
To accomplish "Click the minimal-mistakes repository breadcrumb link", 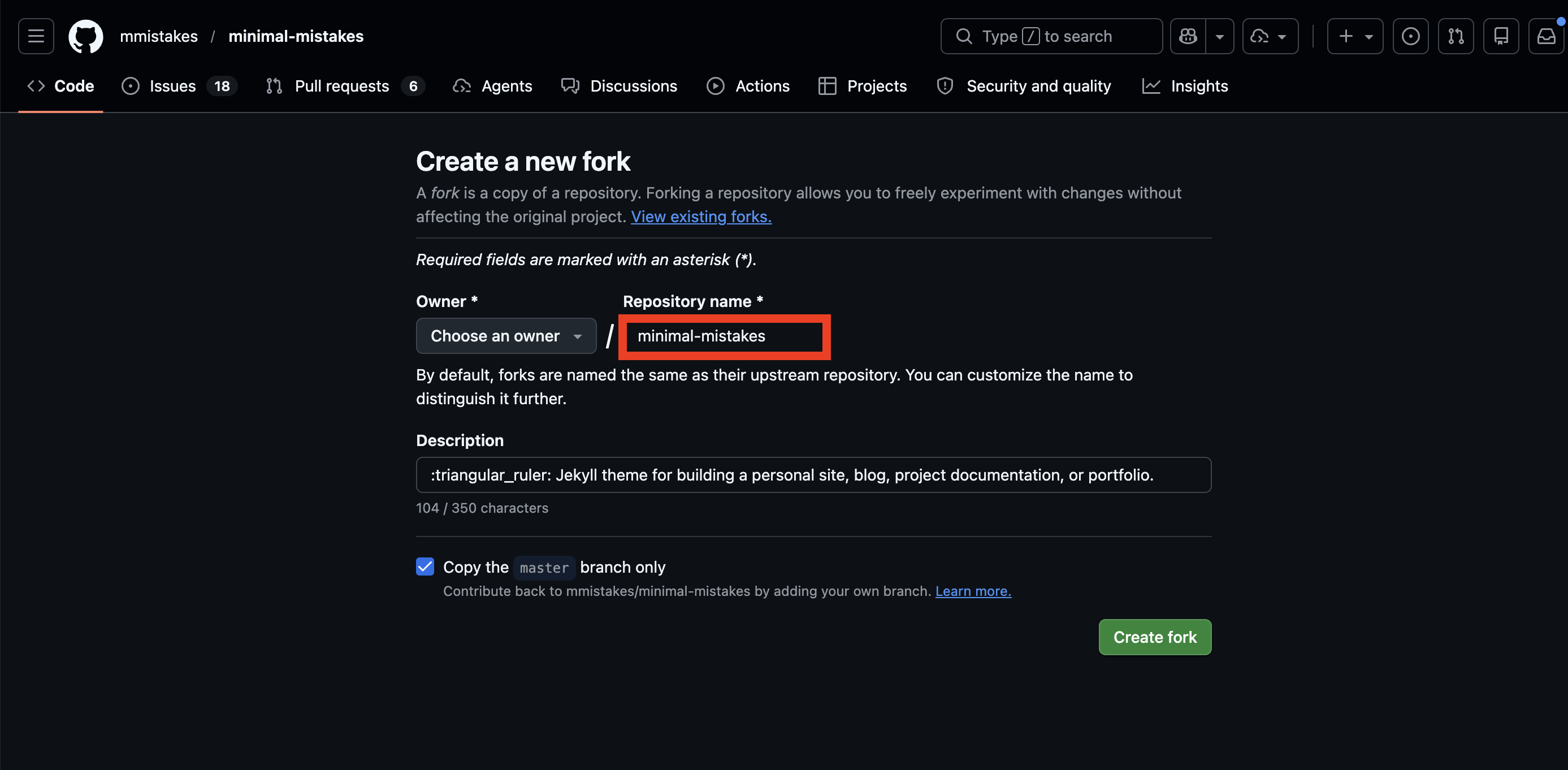I will point(296,37).
